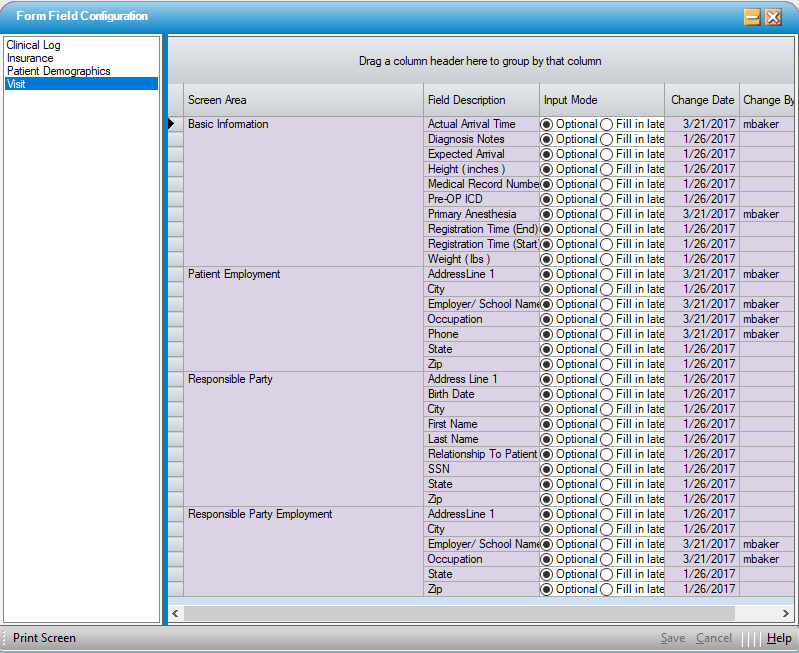
Task: Click the Input Mode column header
Action: (601, 100)
